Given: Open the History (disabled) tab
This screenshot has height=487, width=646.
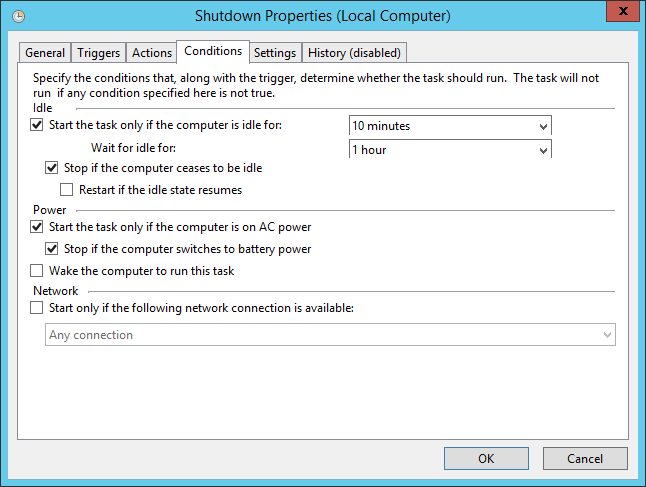Looking at the screenshot, I should [354, 53].
